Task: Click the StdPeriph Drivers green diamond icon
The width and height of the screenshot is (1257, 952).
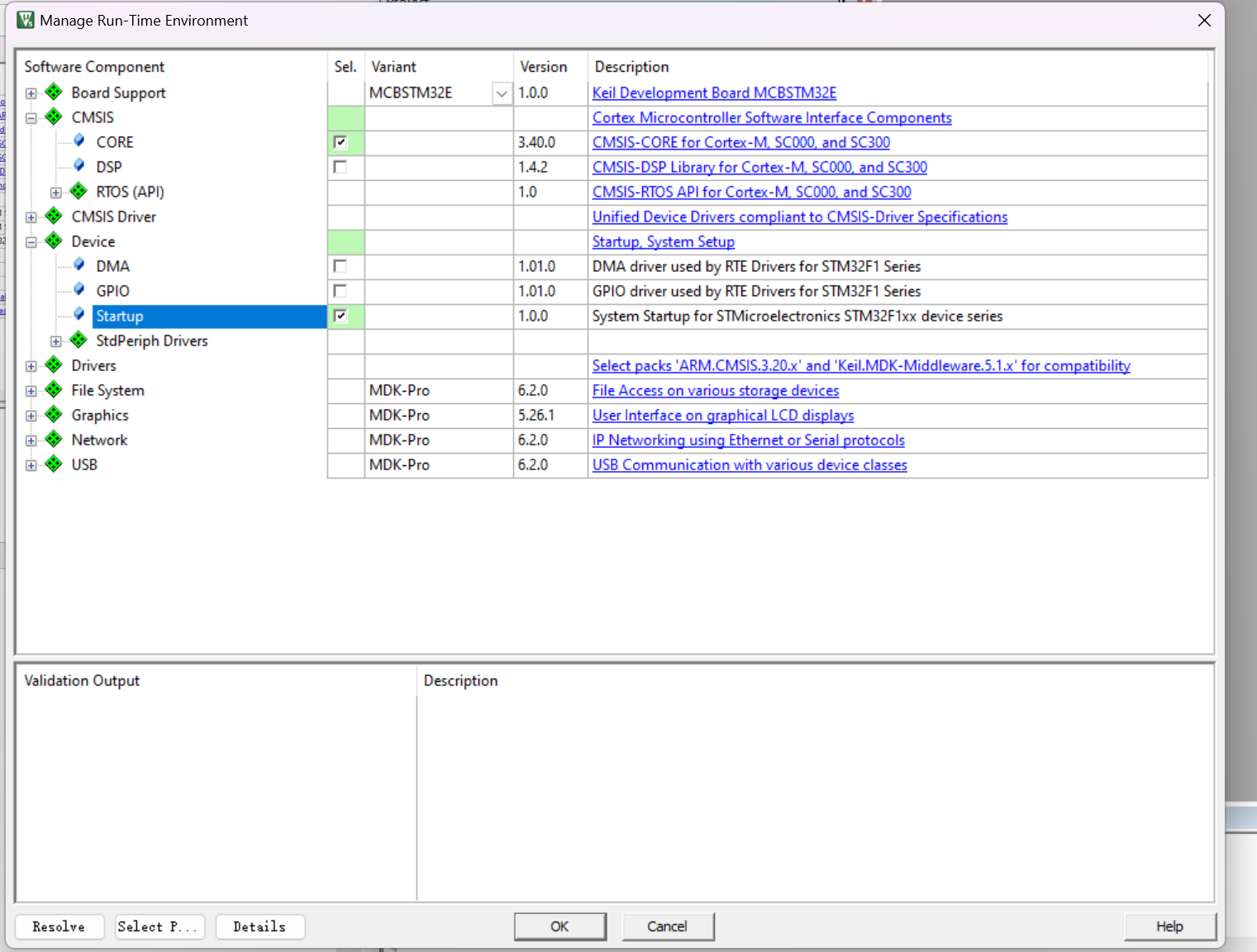Action: pyautogui.click(x=79, y=340)
